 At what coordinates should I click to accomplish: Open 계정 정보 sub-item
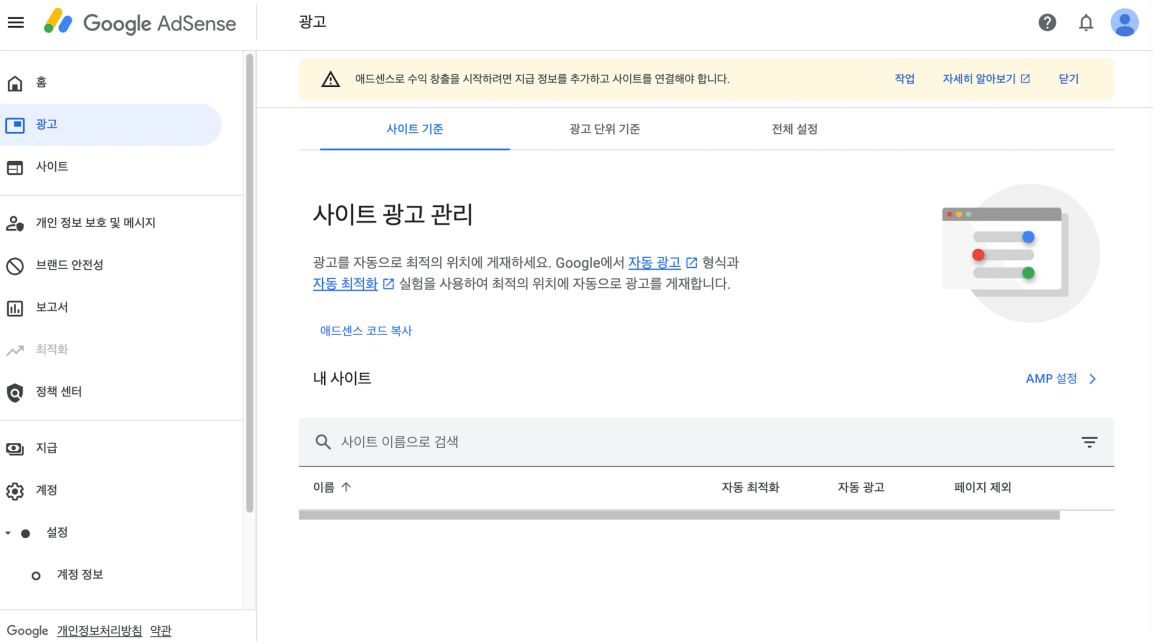click(79, 575)
